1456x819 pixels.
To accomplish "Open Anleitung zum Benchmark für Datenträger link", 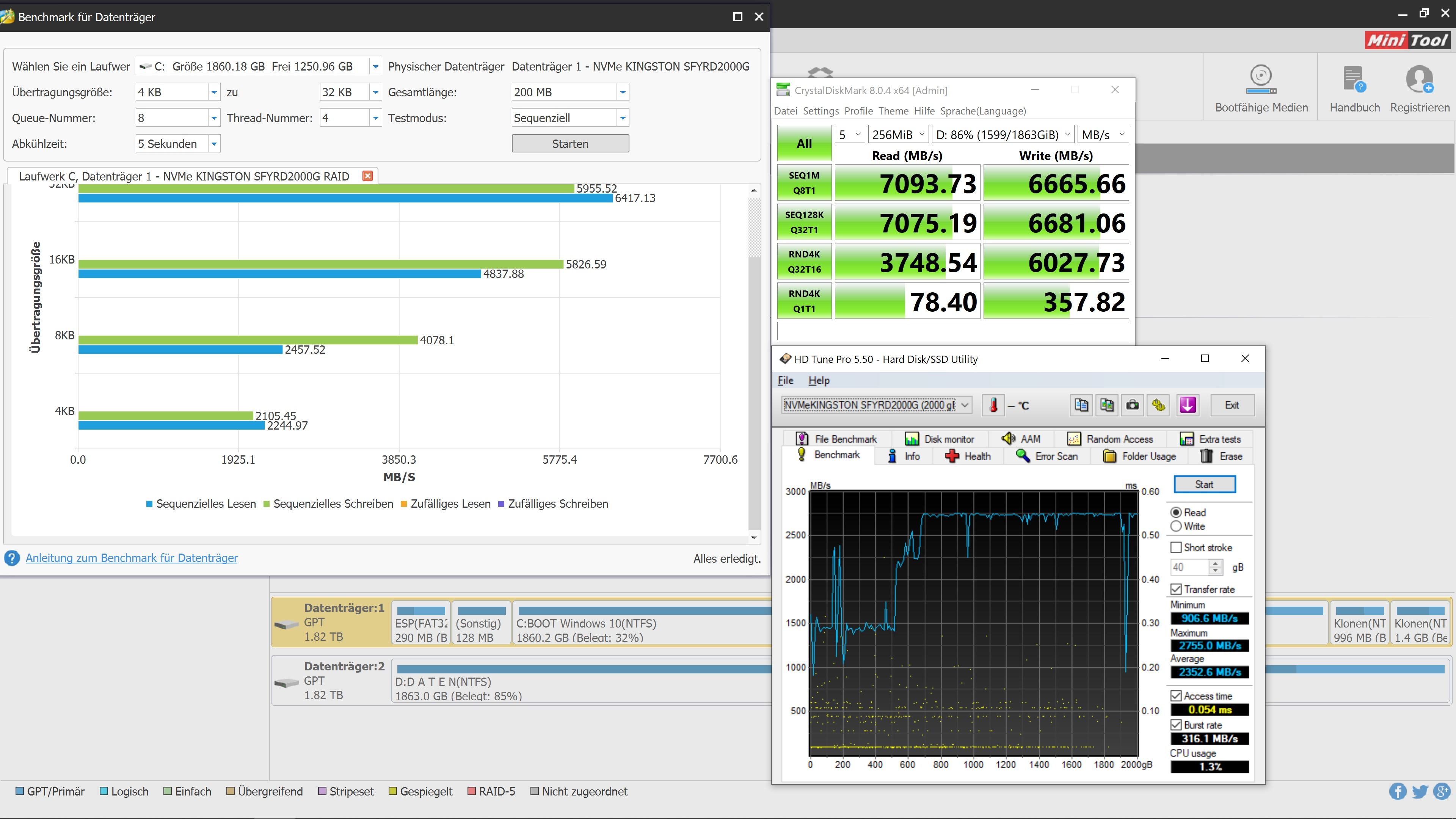I will [131, 558].
